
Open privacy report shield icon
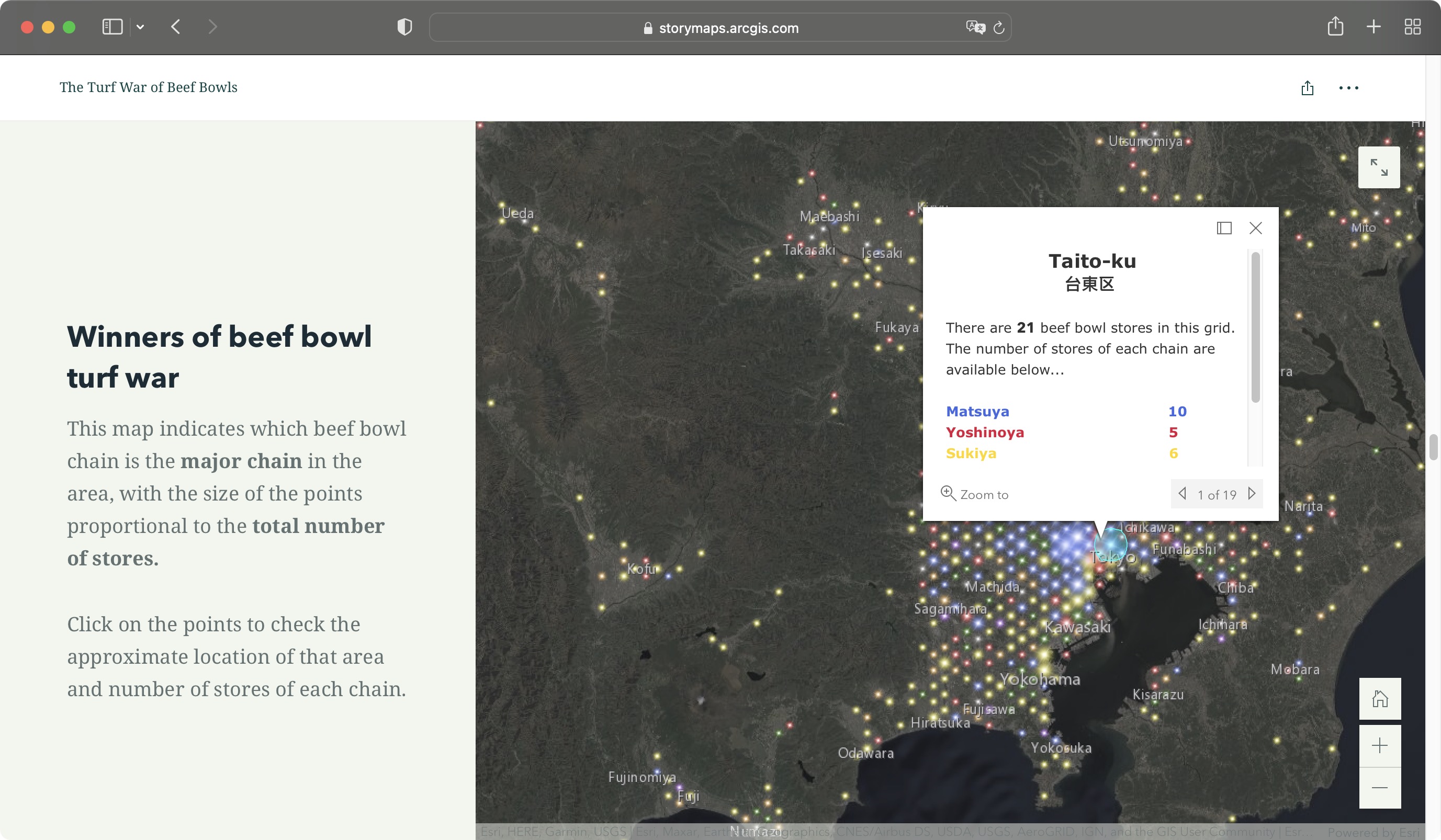coord(404,27)
